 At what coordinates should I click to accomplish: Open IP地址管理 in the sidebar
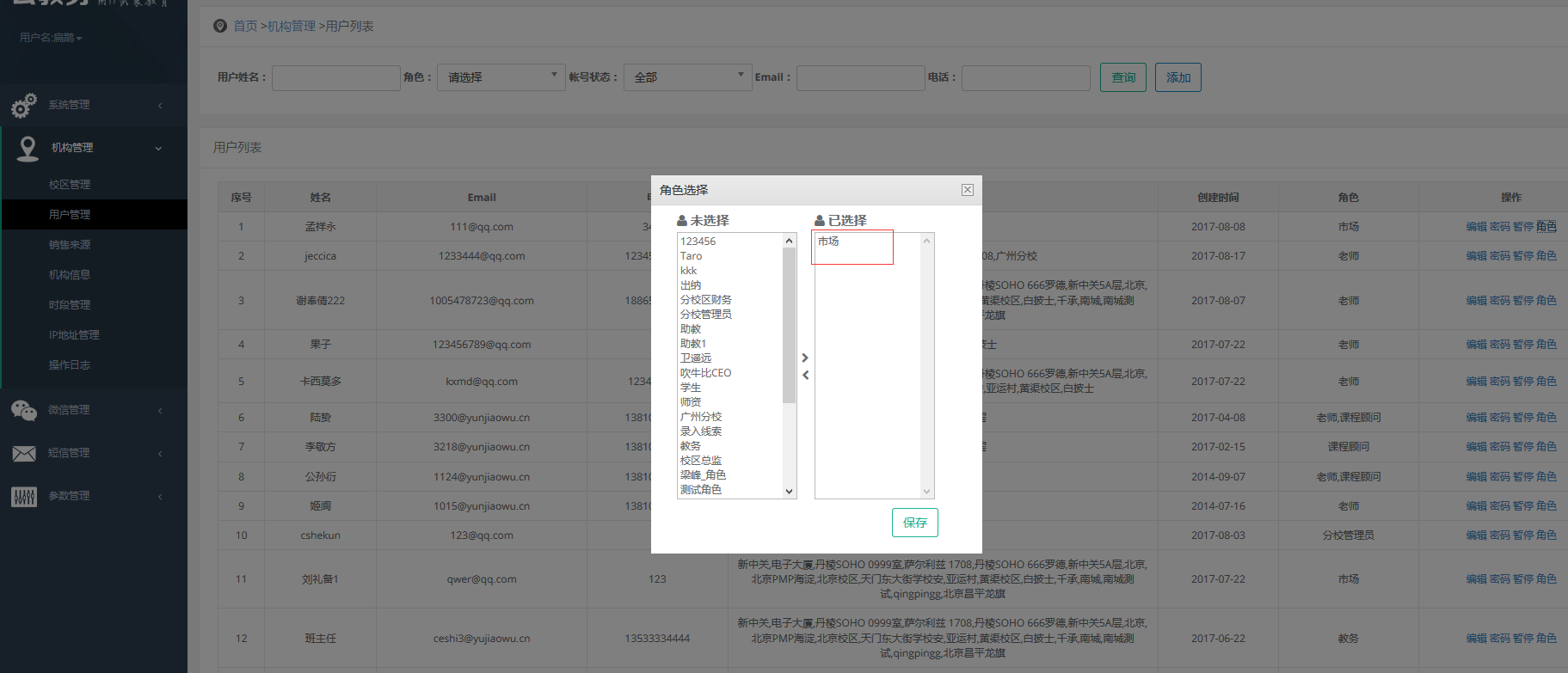[x=74, y=334]
